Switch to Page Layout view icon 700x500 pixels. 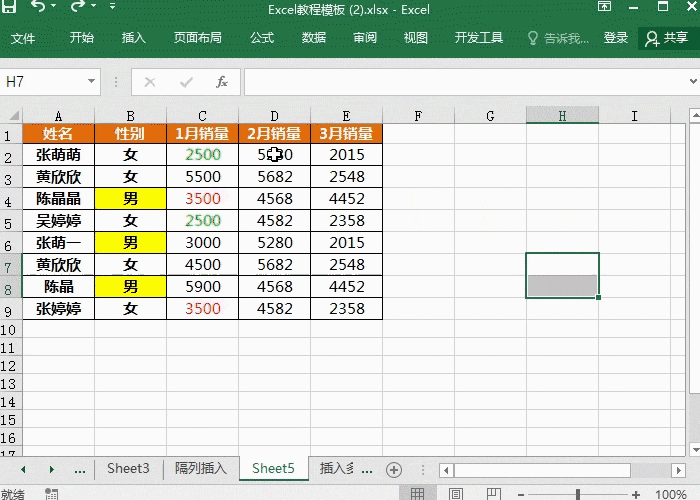pos(455,494)
